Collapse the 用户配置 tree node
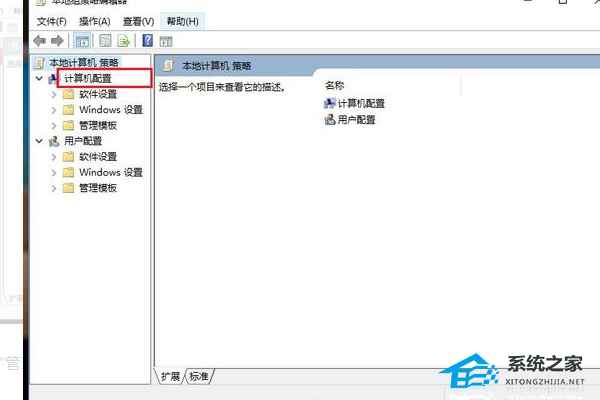600x400 pixels. coord(39,141)
